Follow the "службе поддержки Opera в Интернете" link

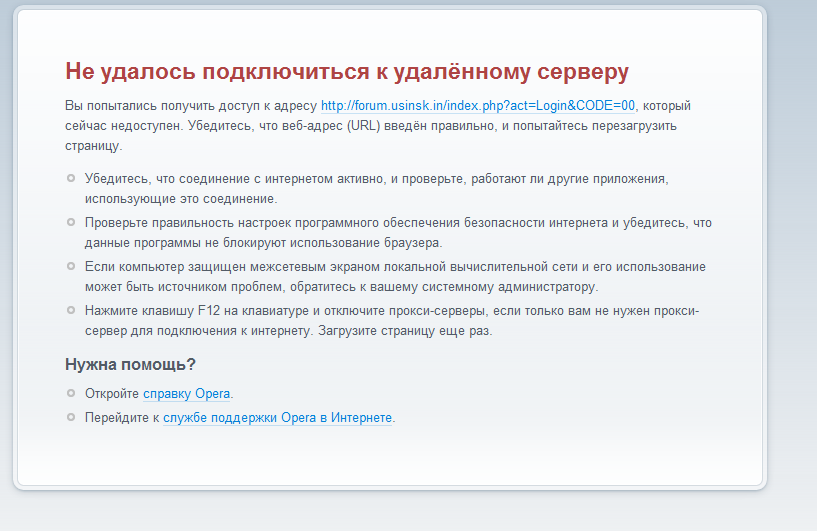click(x=277, y=418)
